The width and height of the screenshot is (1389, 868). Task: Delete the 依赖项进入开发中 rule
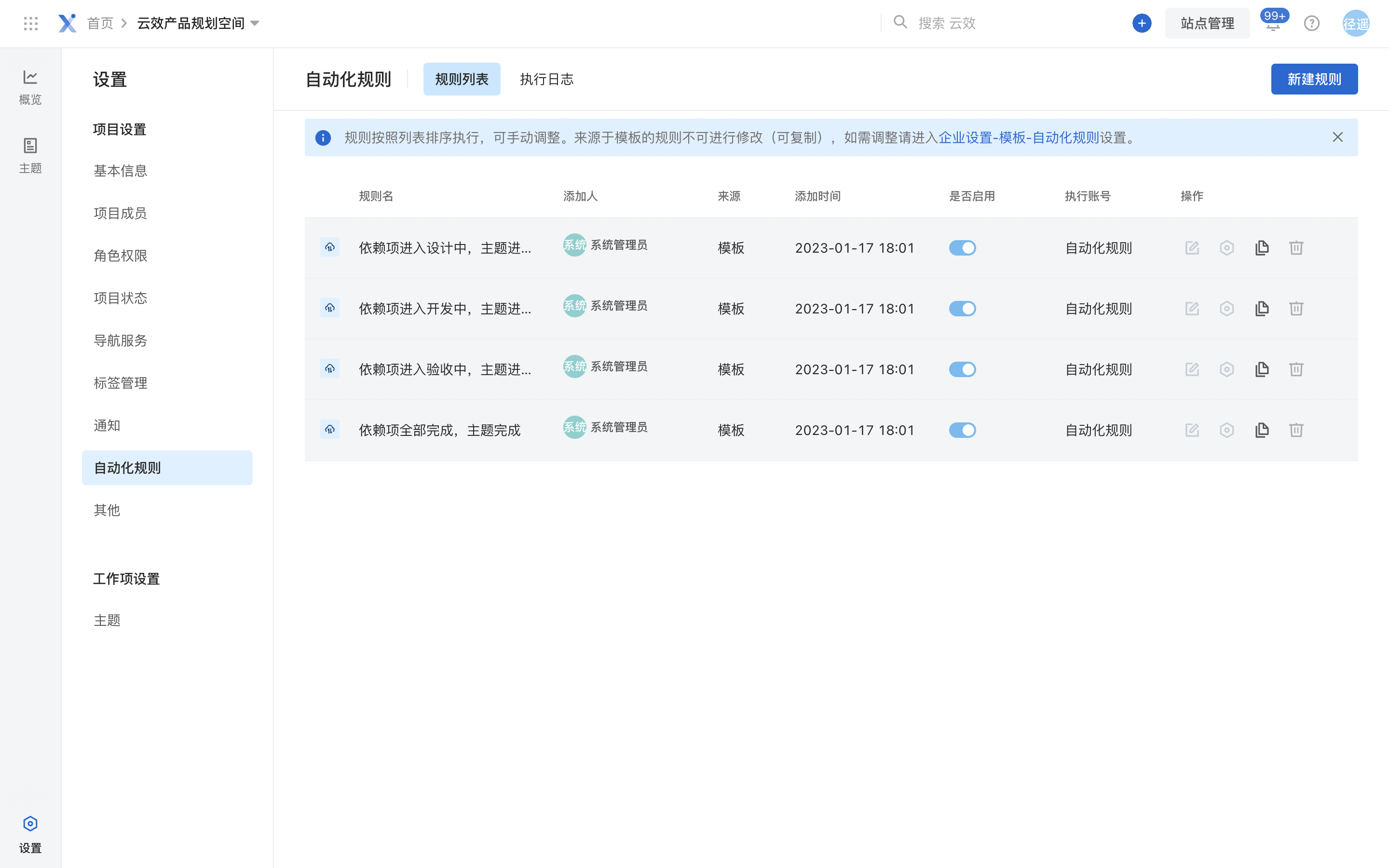(1296, 309)
